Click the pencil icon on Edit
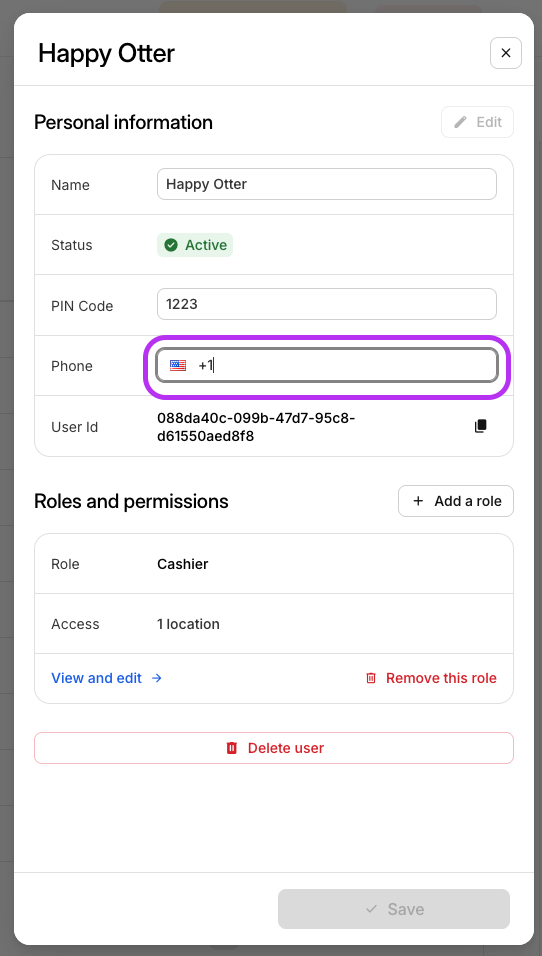542x956 pixels. [x=461, y=122]
